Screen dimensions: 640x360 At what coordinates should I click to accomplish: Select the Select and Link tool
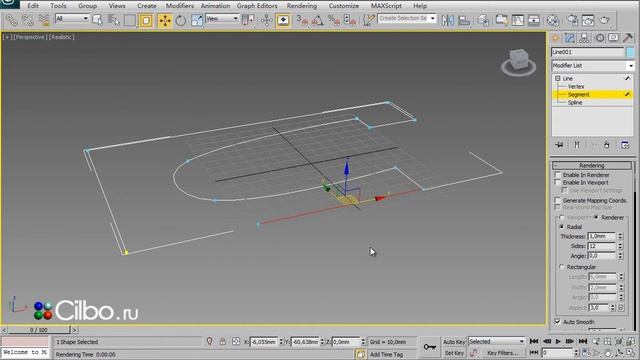pyautogui.click(x=11, y=20)
